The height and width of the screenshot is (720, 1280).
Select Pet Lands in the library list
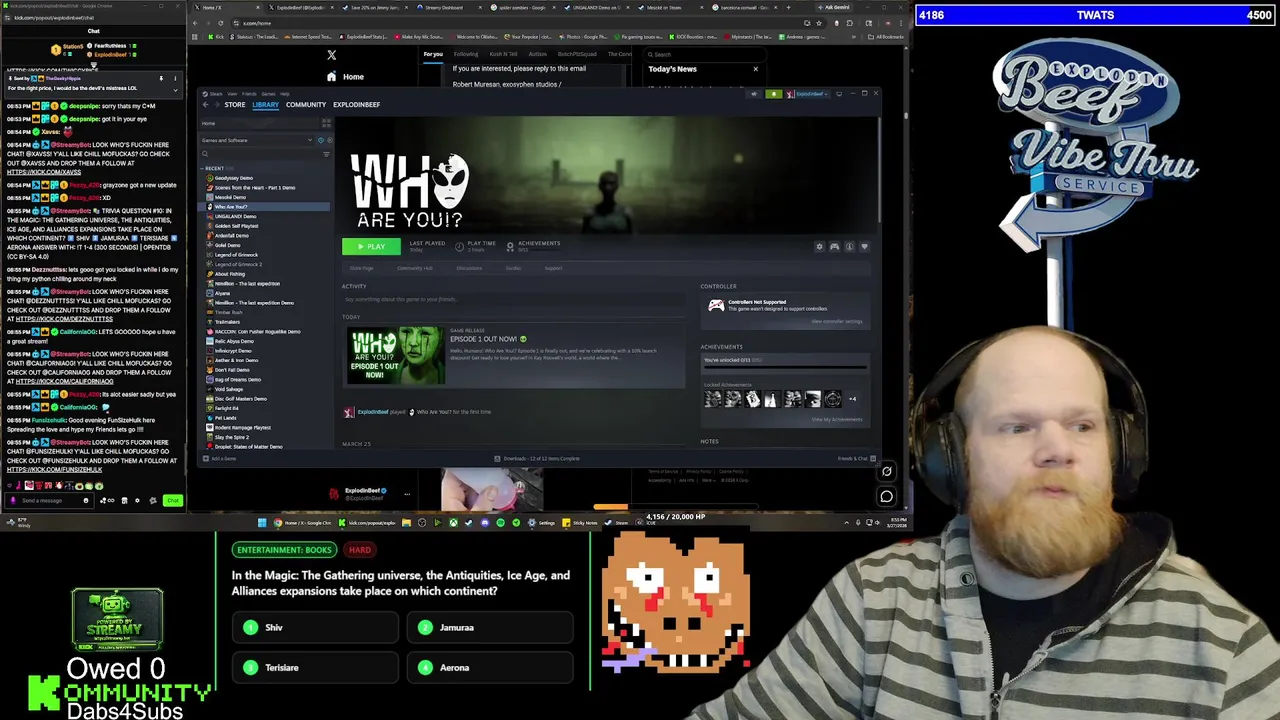click(x=225, y=418)
